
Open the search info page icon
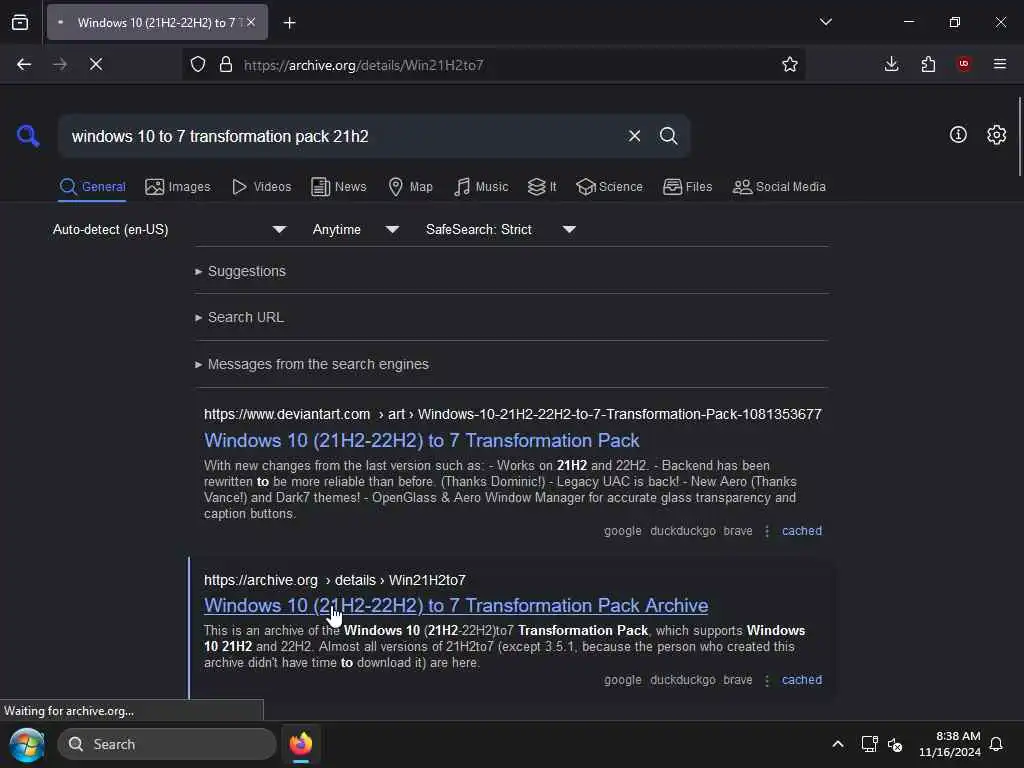click(958, 135)
